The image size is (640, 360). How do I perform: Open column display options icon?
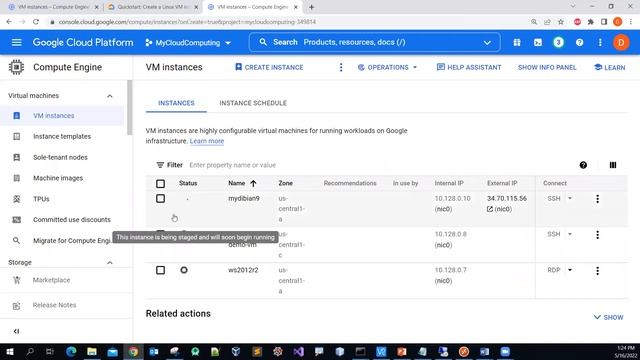coord(613,165)
